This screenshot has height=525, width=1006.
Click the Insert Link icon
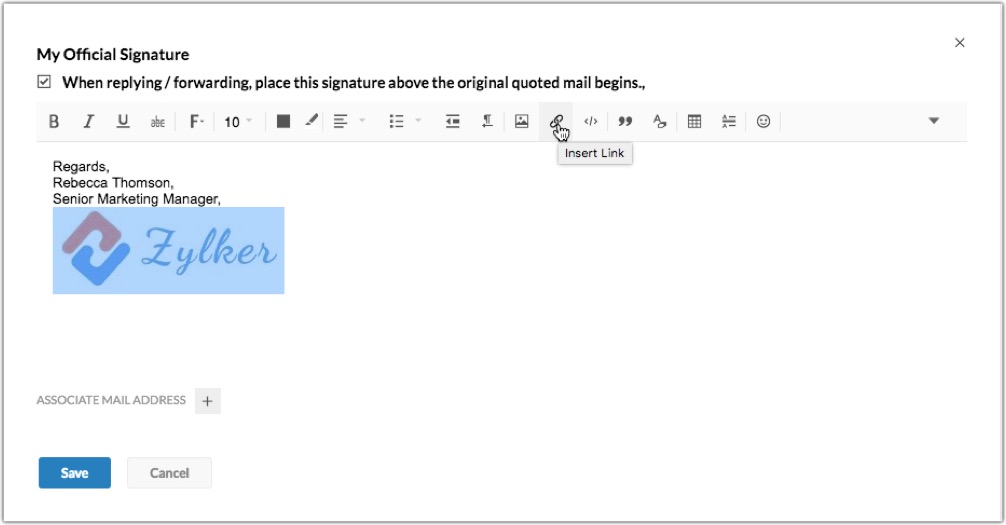(556, 121)
